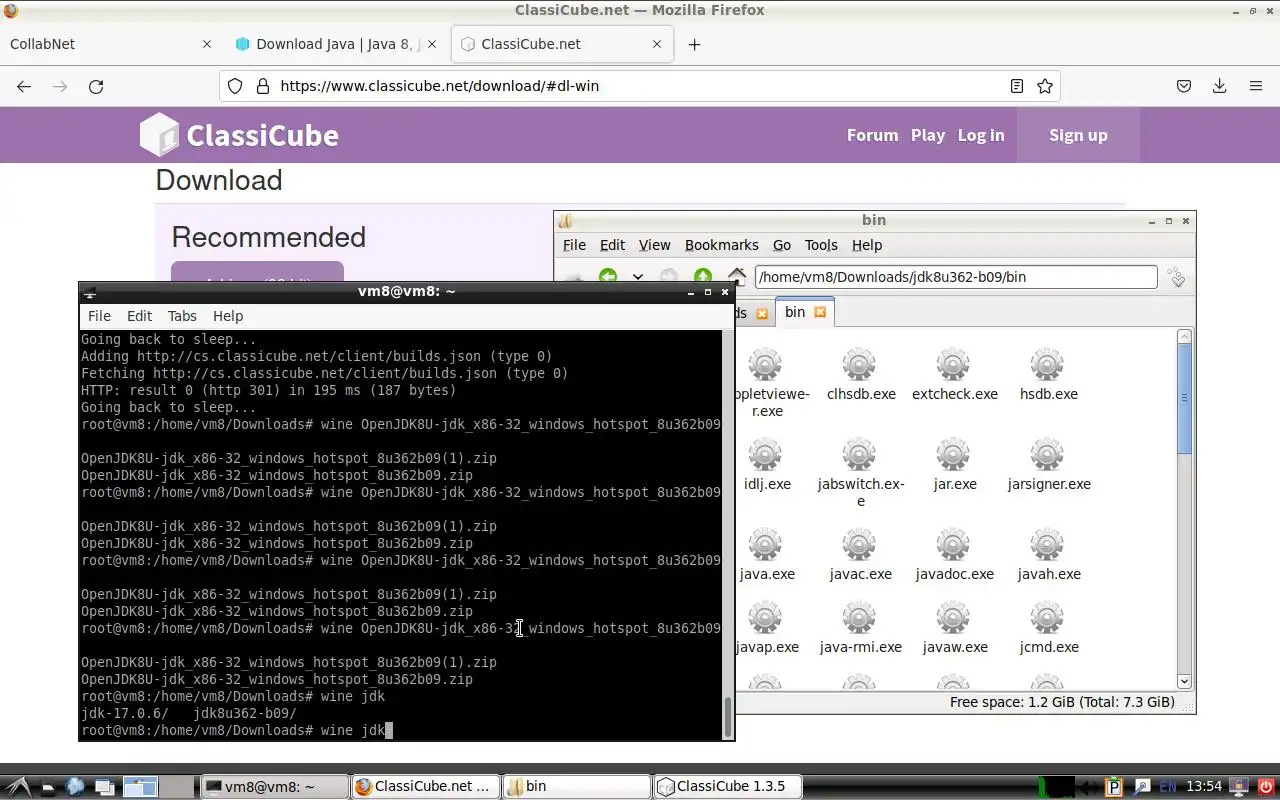The height and width of the screenshot is (800, 1280).
Task: Select jabswitch.exe file icon
Action: (x=860, y=473)
